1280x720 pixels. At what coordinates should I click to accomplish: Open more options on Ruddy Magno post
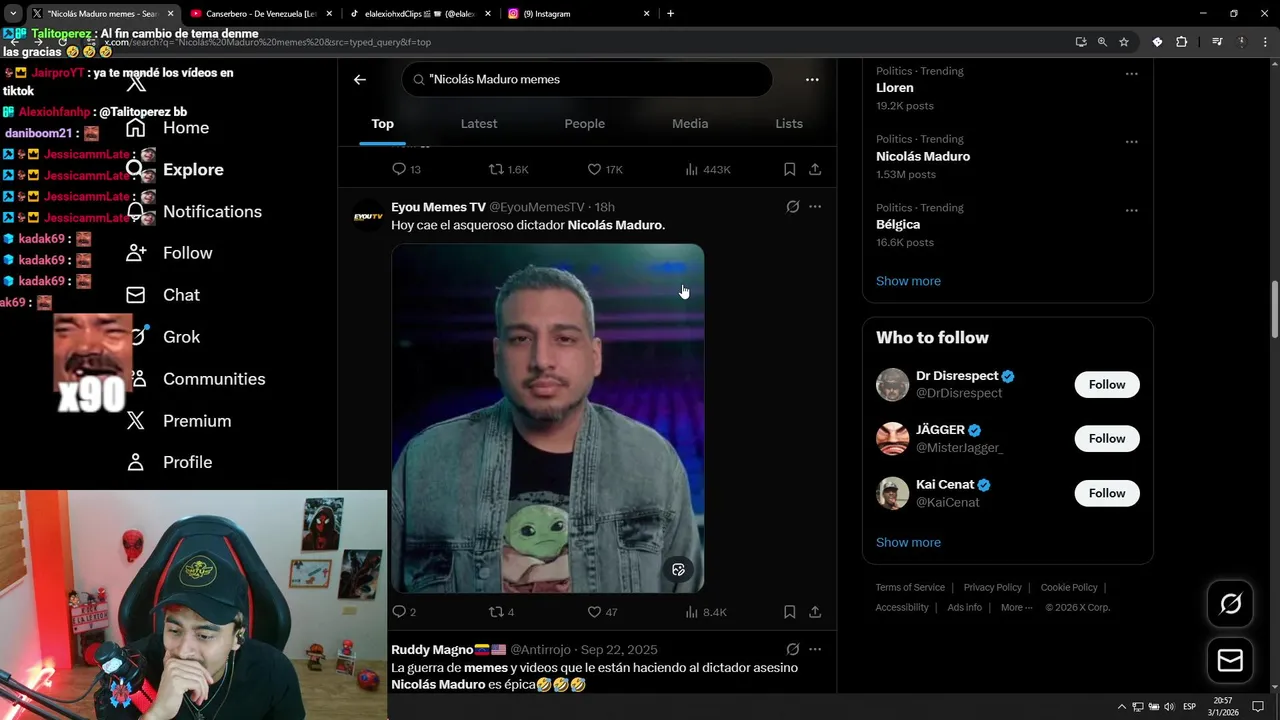coord(815,649)
